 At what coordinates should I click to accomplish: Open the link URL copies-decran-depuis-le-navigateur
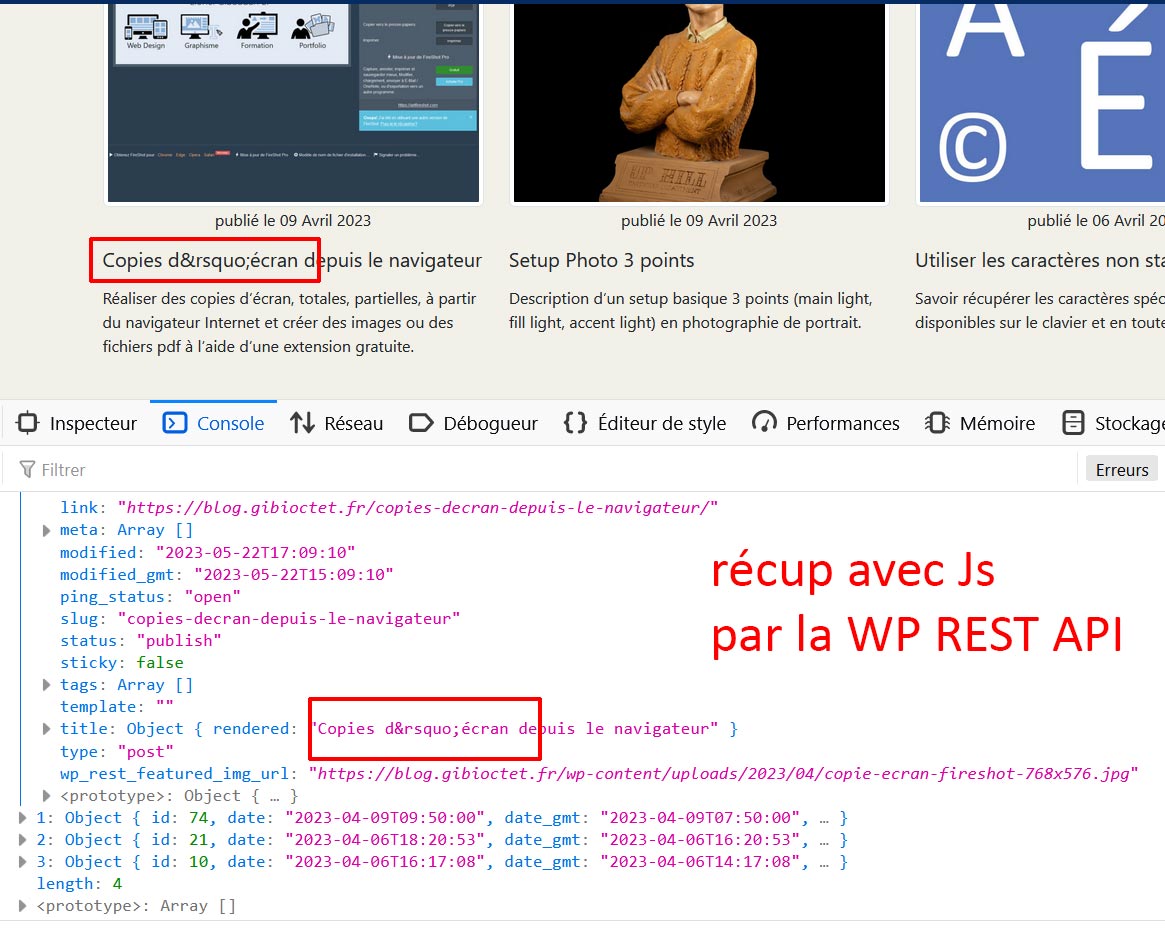pyautogui.click(x=418, y=507)
